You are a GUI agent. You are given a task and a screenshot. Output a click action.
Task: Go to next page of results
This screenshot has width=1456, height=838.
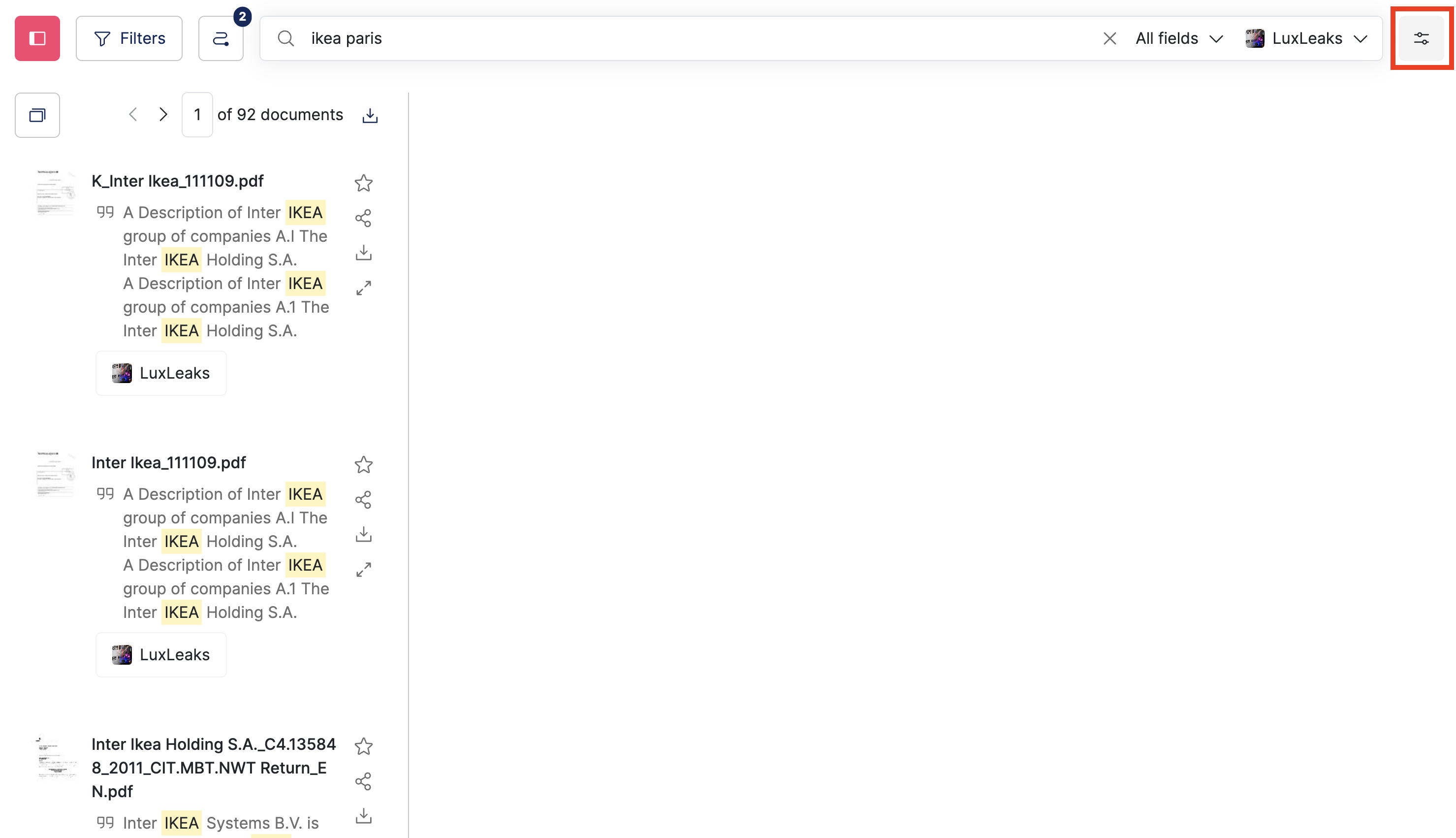click(x=163, y=114)
